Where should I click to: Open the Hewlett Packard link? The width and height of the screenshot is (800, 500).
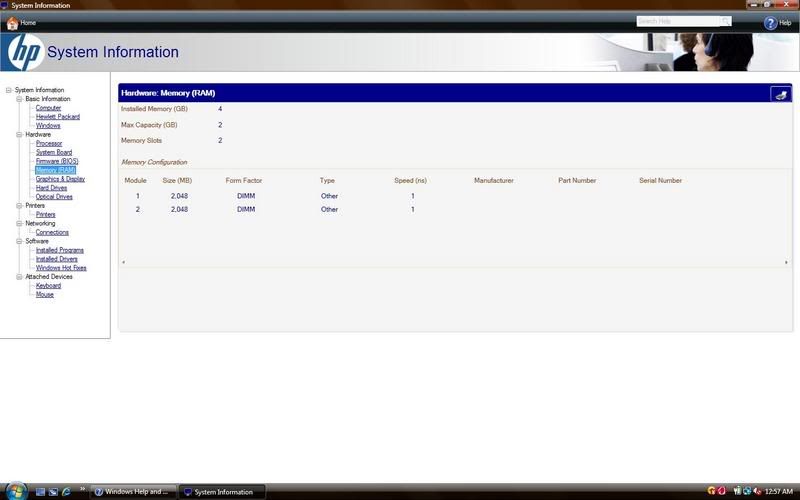(x=58, y=117)
